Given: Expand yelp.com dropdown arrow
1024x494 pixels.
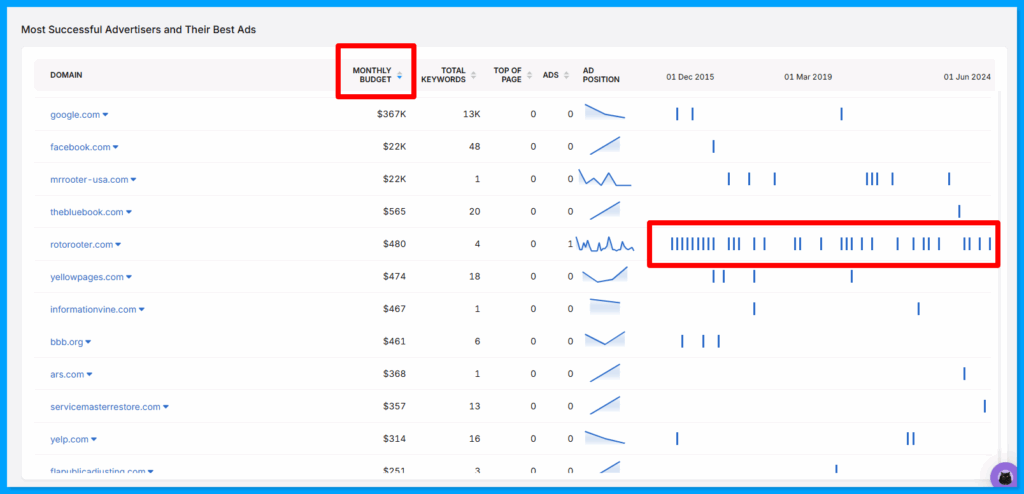Looking at the screenshot, I should tap(94, 440).
